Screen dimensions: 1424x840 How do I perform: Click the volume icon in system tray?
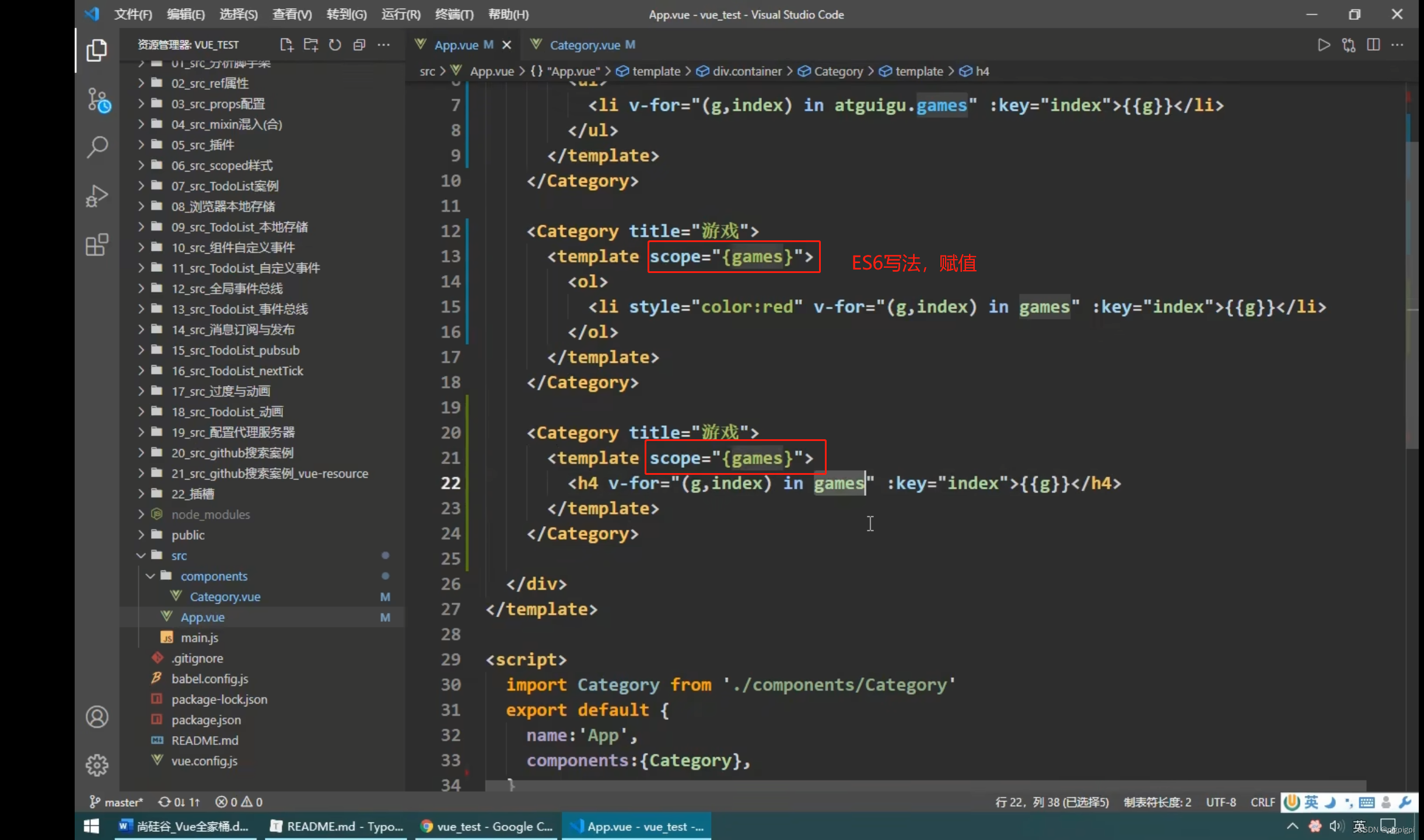(1335, 826)
